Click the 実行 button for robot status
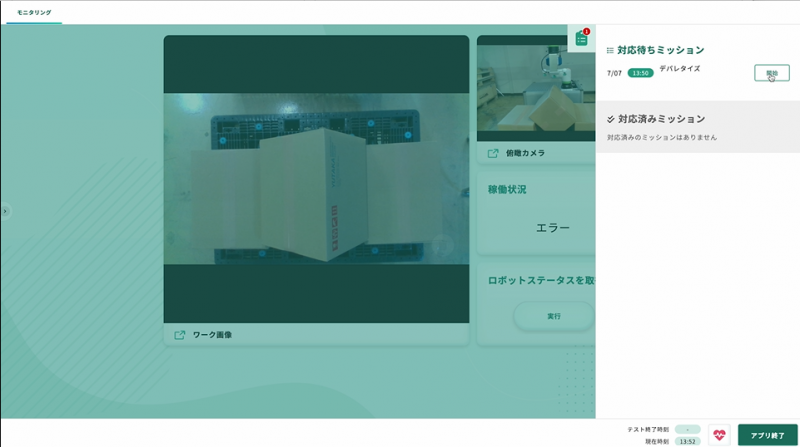The height and width of the screenshot is (447, 800). [554, 316]
